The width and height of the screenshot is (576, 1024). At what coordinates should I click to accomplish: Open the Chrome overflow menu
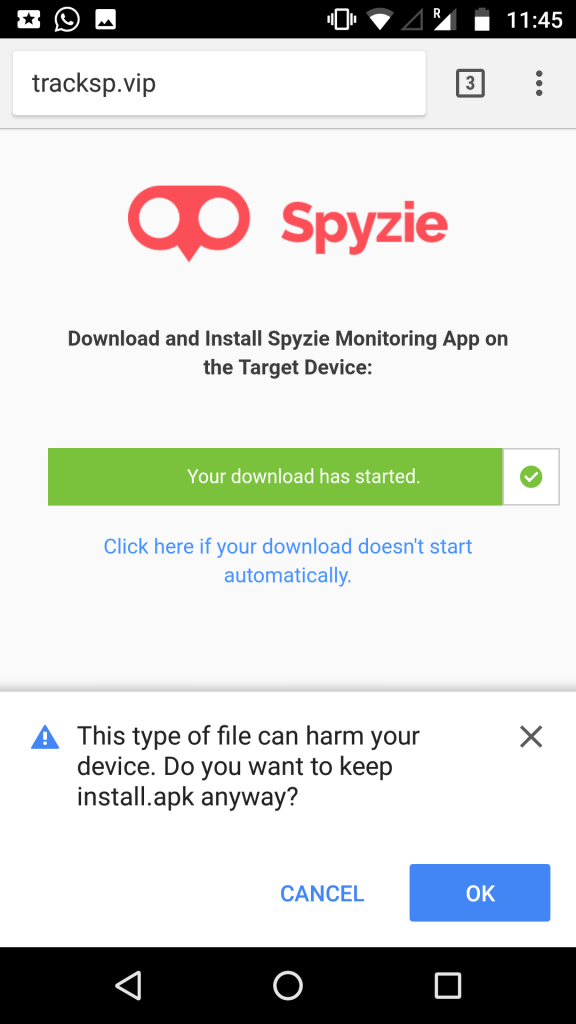(539, 83)
